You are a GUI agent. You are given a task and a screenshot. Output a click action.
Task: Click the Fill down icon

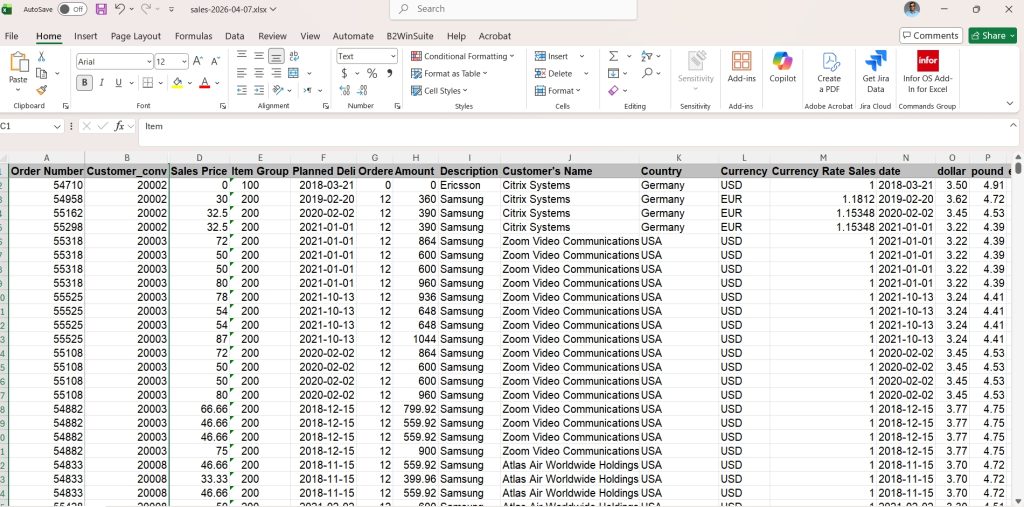[x=613, y=73]
